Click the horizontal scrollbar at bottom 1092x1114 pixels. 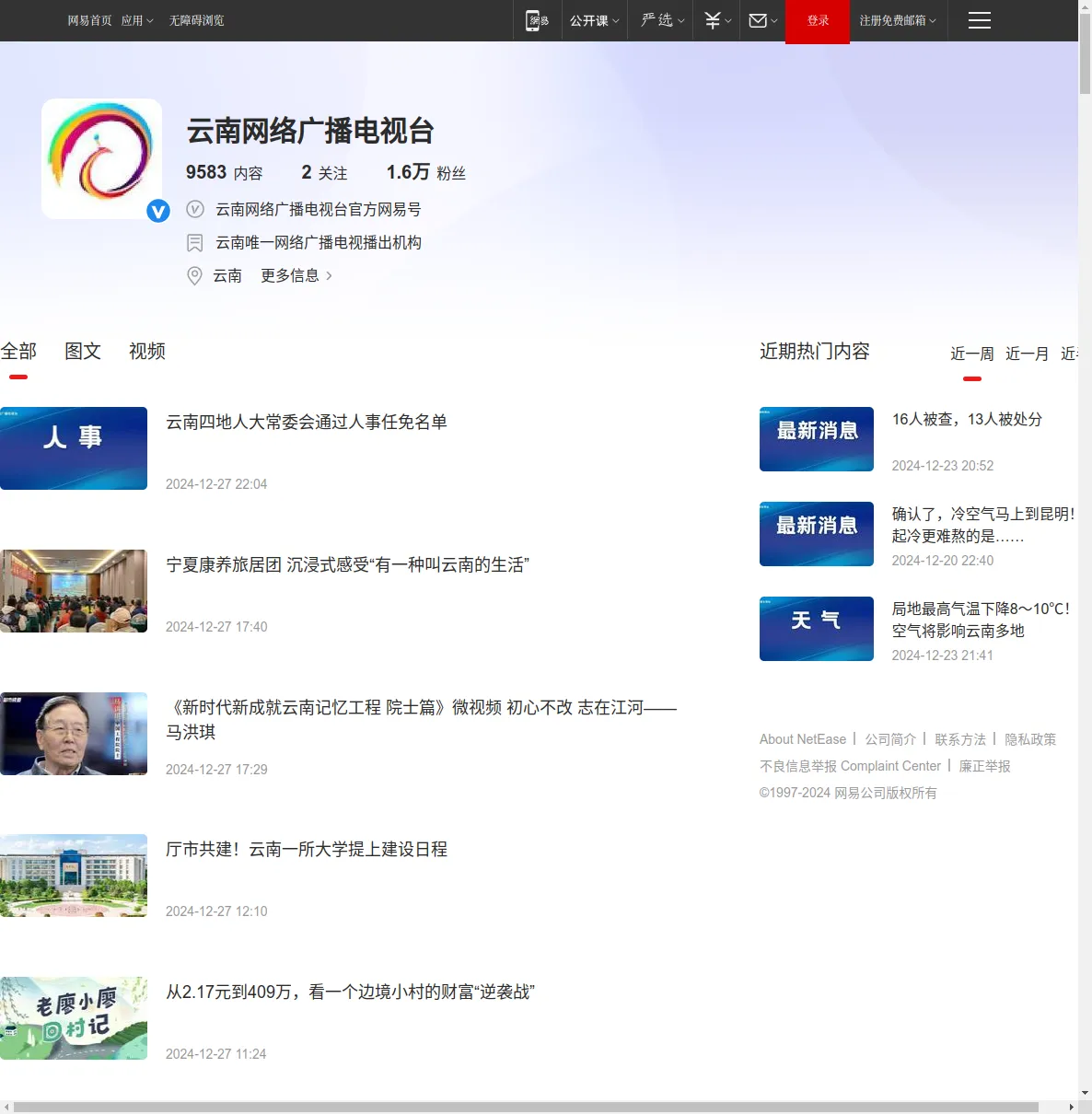point(526,1107)
